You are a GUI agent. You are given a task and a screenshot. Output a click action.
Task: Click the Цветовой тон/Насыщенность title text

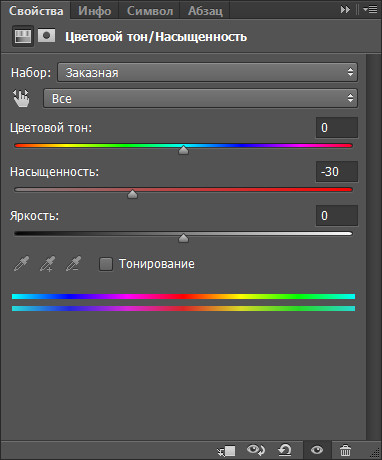[156, 37]
